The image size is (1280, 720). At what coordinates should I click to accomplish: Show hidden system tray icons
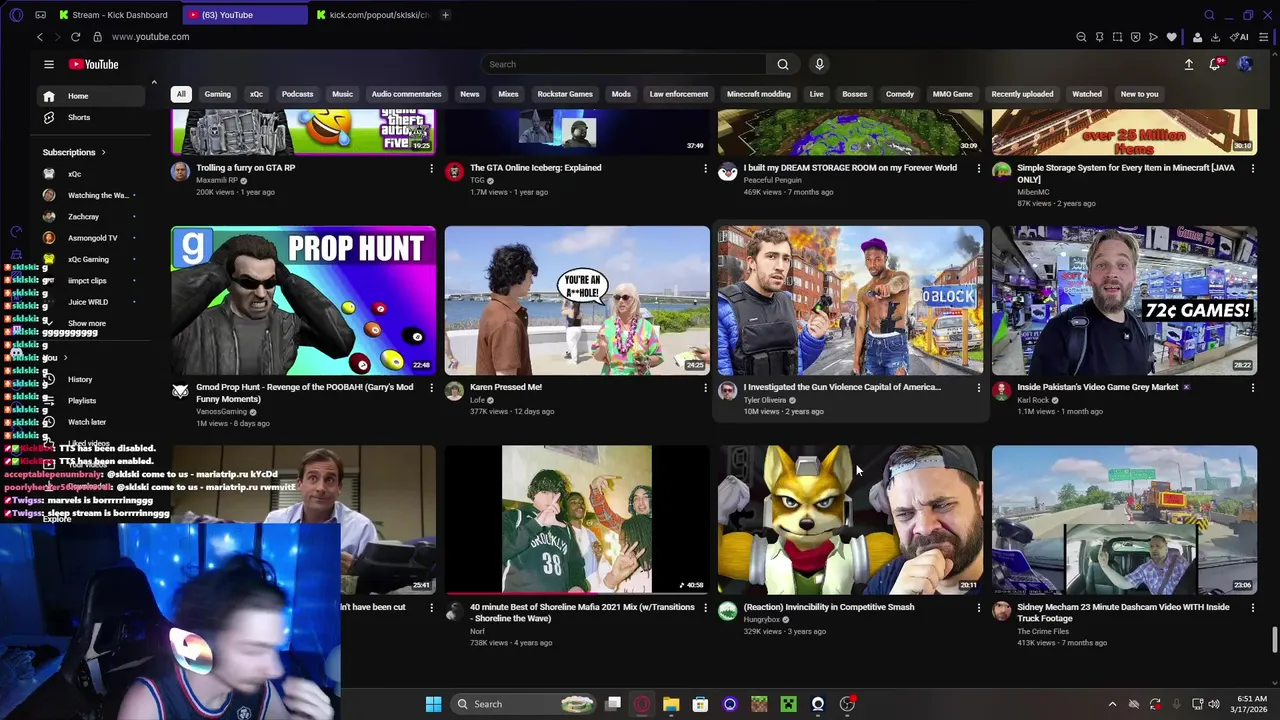click(1112, 704)
